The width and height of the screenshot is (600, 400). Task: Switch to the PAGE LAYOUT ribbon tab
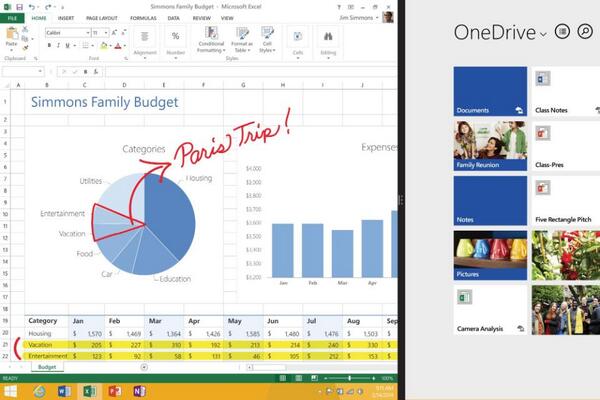(102, 18)
